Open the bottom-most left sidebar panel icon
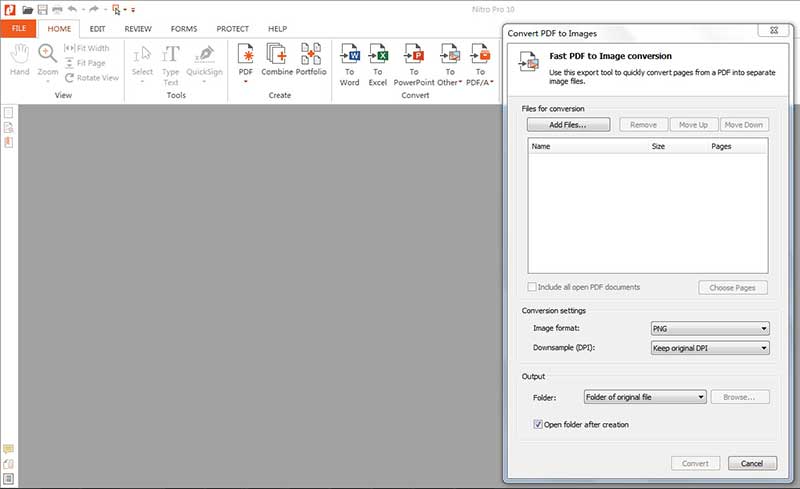The width and height of the screenshot is (800, 489). pyautogui.click(x=8, y=479)
